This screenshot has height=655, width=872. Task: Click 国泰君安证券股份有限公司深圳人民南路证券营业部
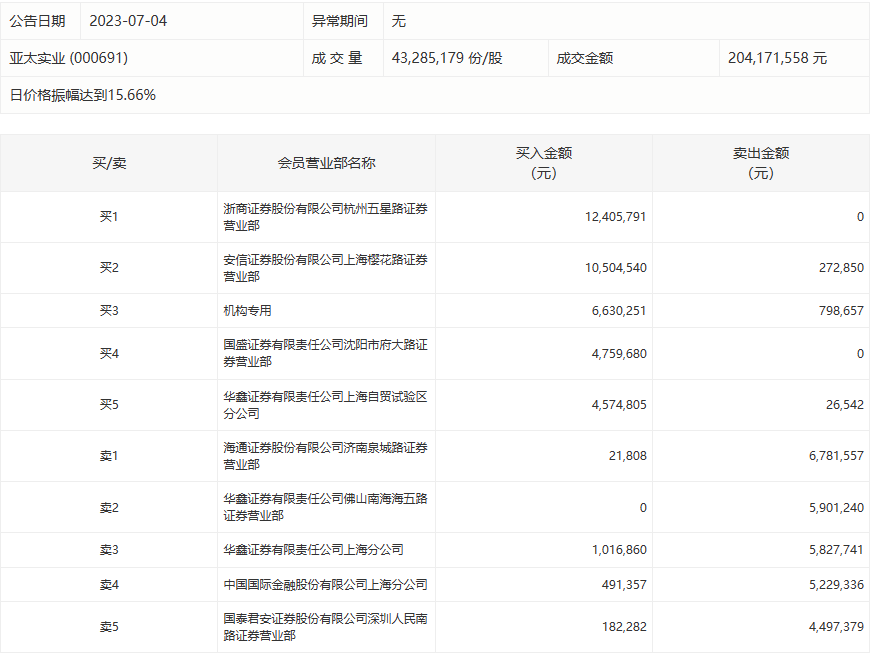pos(325,627)
